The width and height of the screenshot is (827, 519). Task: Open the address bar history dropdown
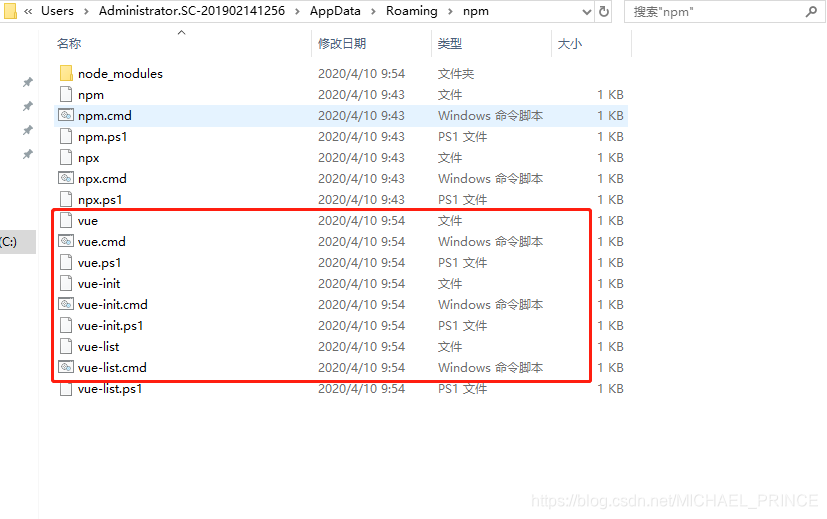[586, 12]
